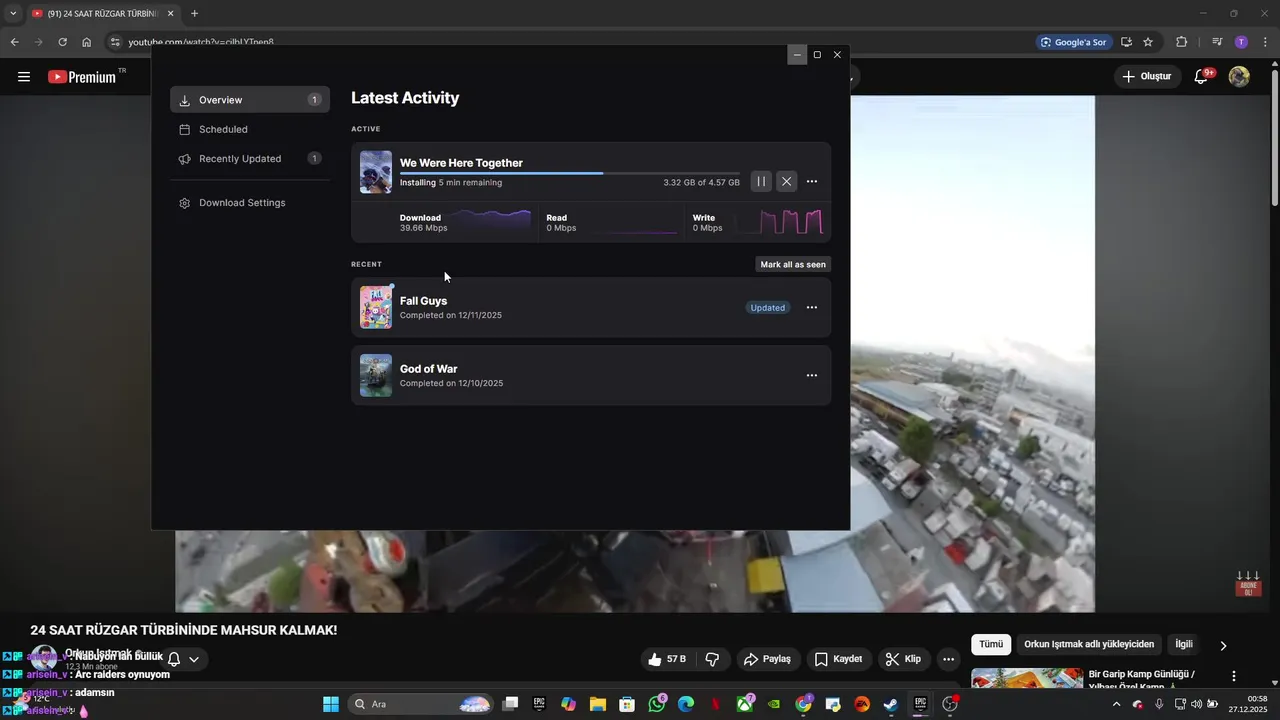Click the Oluştur create button on YouTube
This screenshot has width=1280, height=720.
coord(1146,76)
